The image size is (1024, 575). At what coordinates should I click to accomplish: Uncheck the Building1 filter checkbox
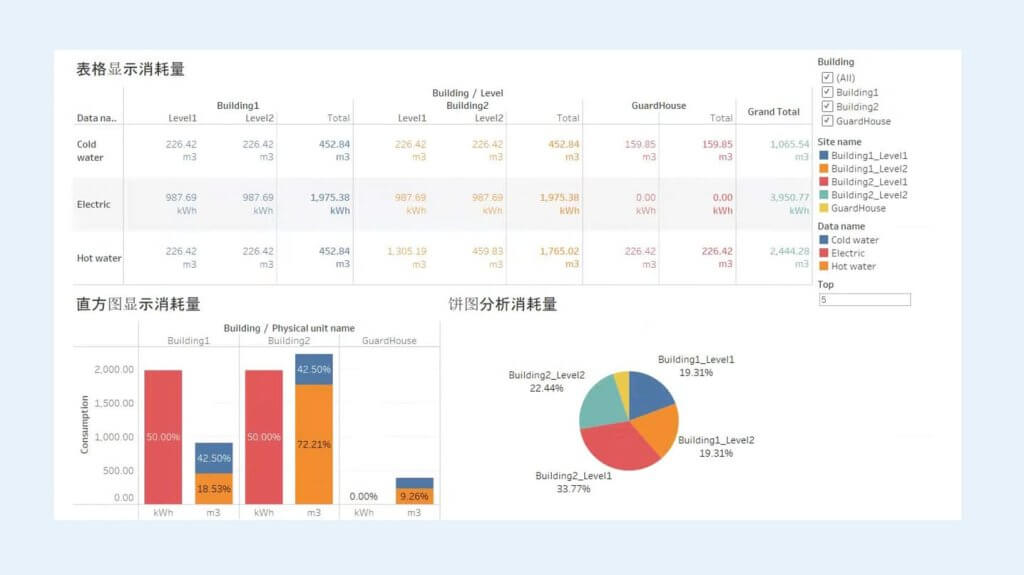coord(827,92)
